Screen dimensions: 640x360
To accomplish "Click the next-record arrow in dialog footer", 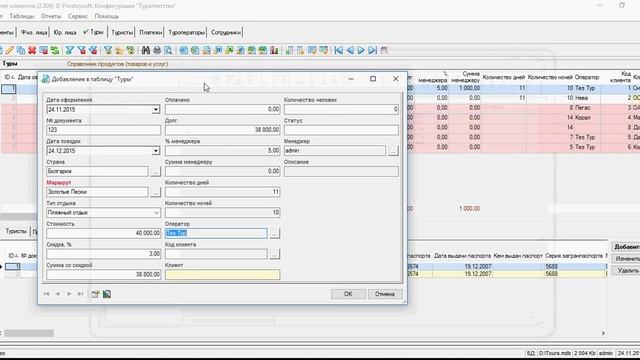I will pos(69,294).
